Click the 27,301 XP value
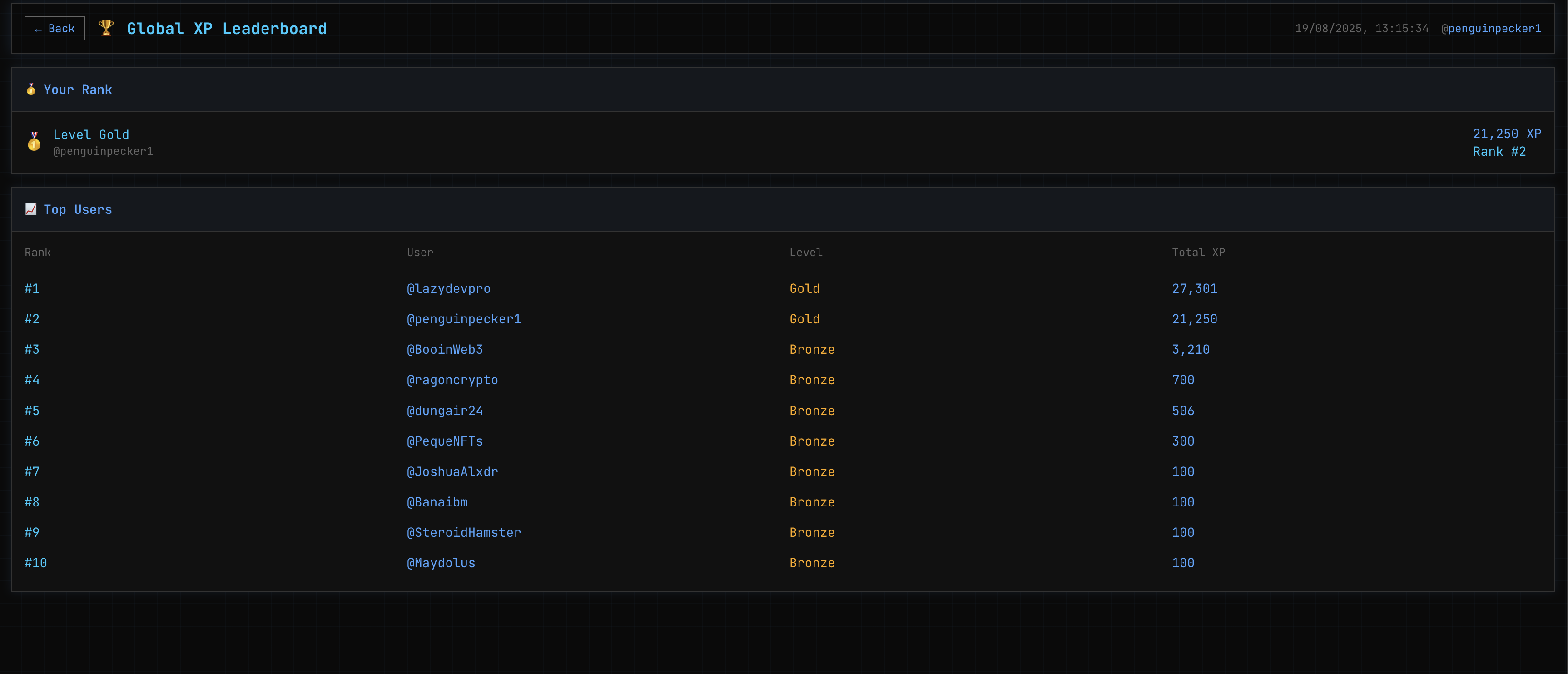This screenshot has height=674, width=1568. click(x=1194, y=288)
